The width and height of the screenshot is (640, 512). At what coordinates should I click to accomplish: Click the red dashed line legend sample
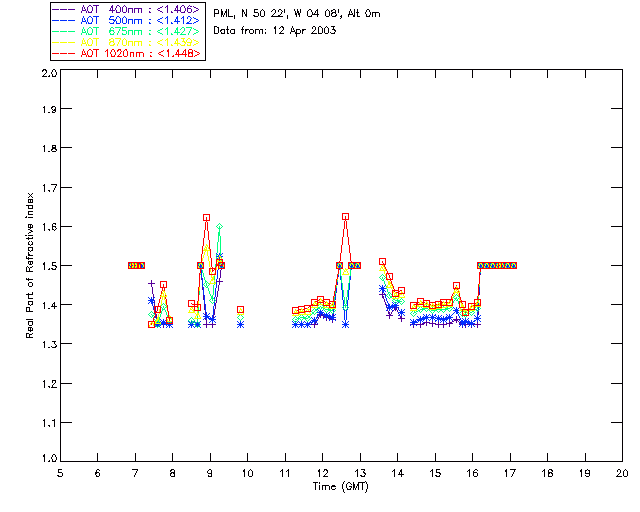click(x=64, y=53)
